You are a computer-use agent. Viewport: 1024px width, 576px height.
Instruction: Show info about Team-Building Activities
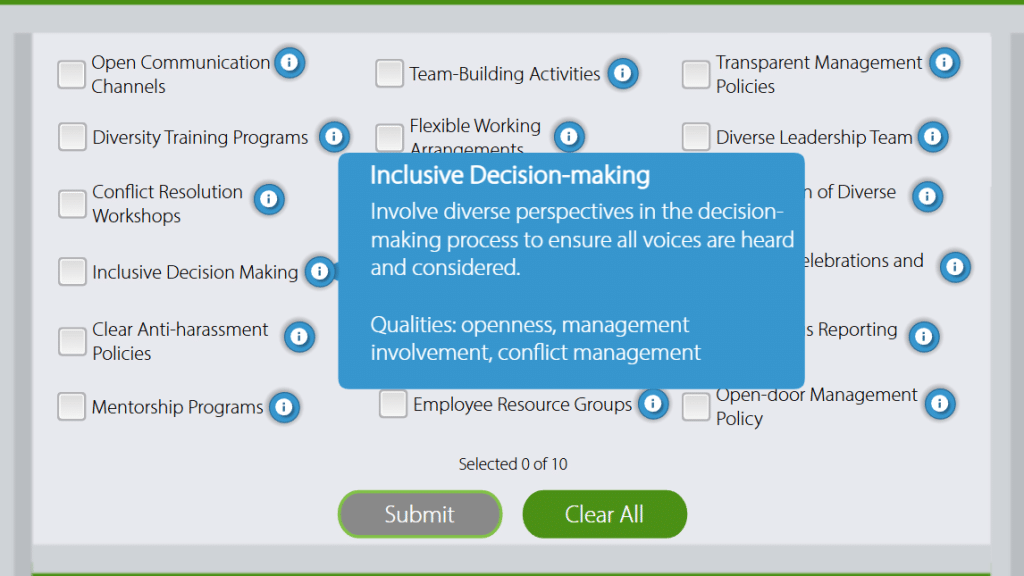pyautogui.click(x=622, y=73)
